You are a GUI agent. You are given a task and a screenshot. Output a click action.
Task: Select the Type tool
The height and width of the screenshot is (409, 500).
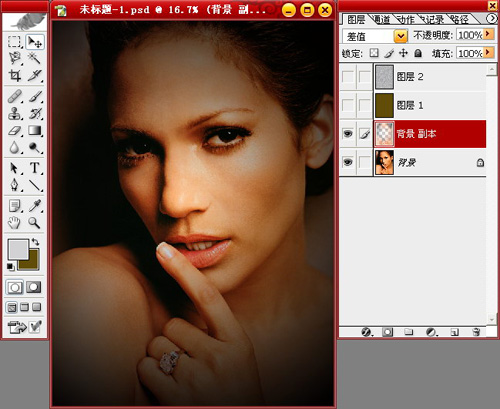coord(35,168)
